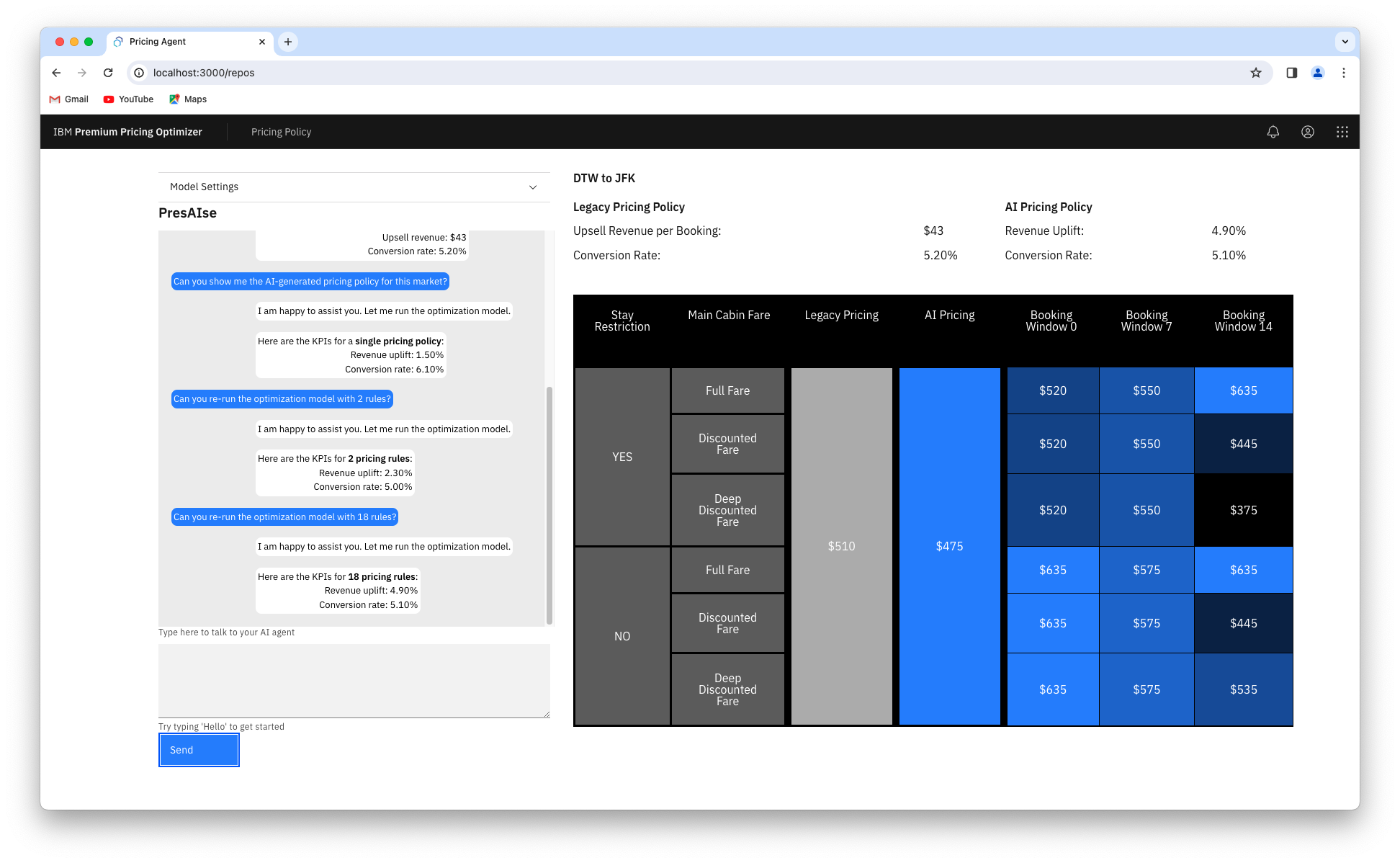
Task: Open a new browser tab
Action: tap(288, 42)
